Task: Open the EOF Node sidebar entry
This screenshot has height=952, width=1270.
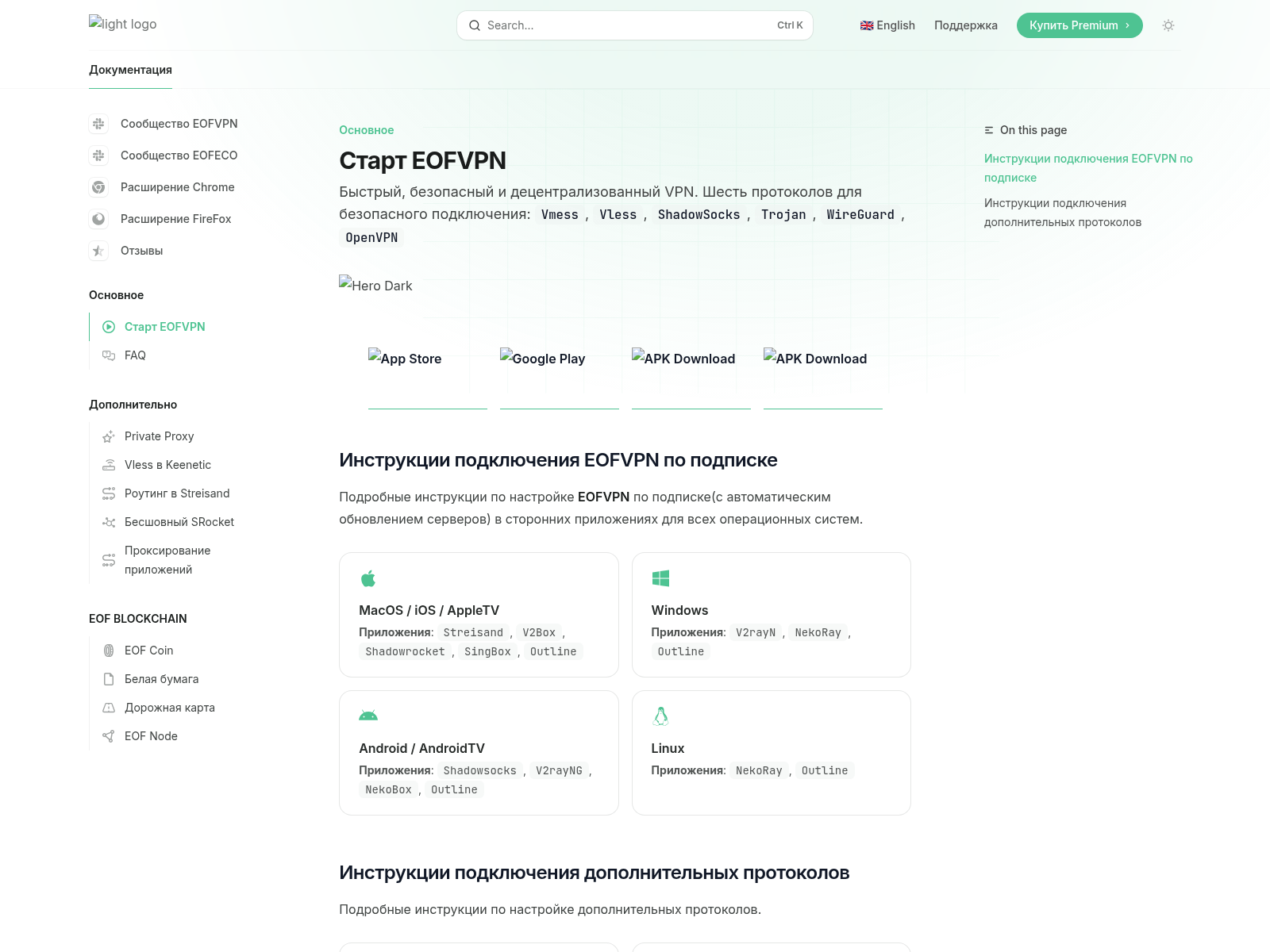Action: click(x=151, y=736)
